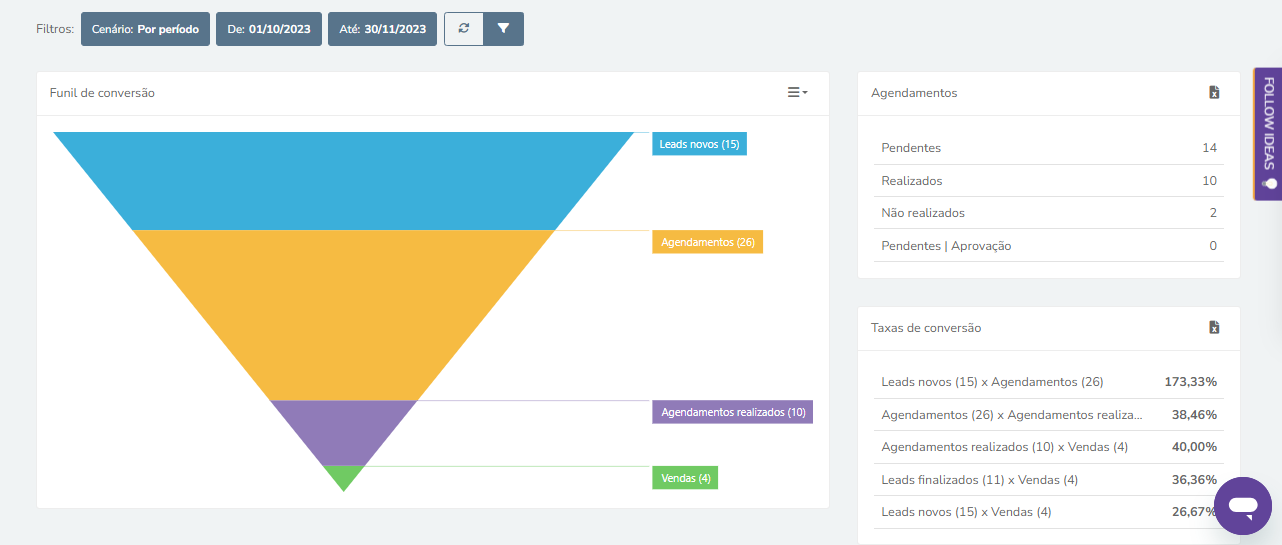This screenshot has width=1282, height=545.
Task: Export Taxas de conversão to Excel
Action: point(1214,328)
